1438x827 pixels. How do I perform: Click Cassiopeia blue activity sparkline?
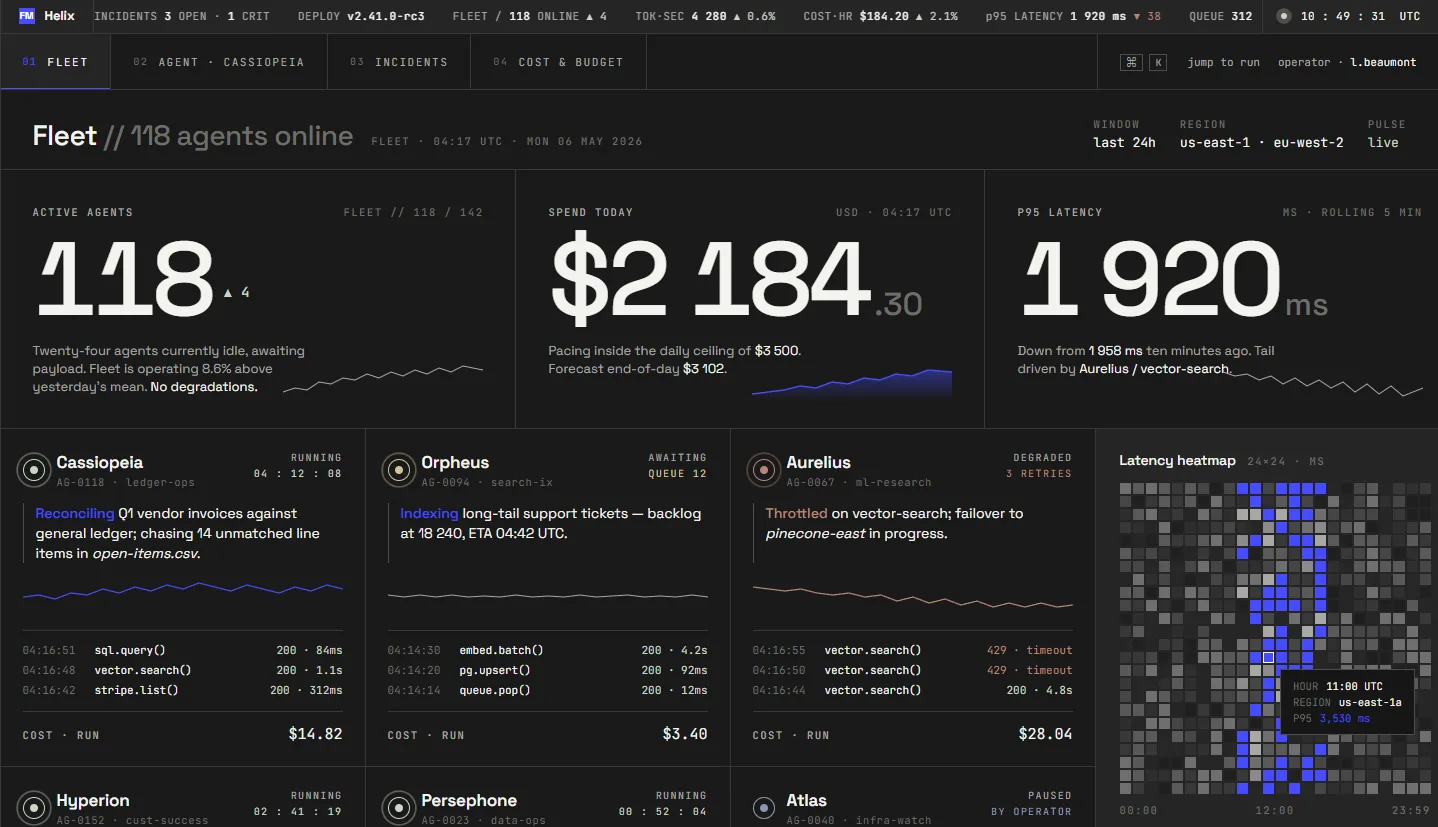click(182, 593)
